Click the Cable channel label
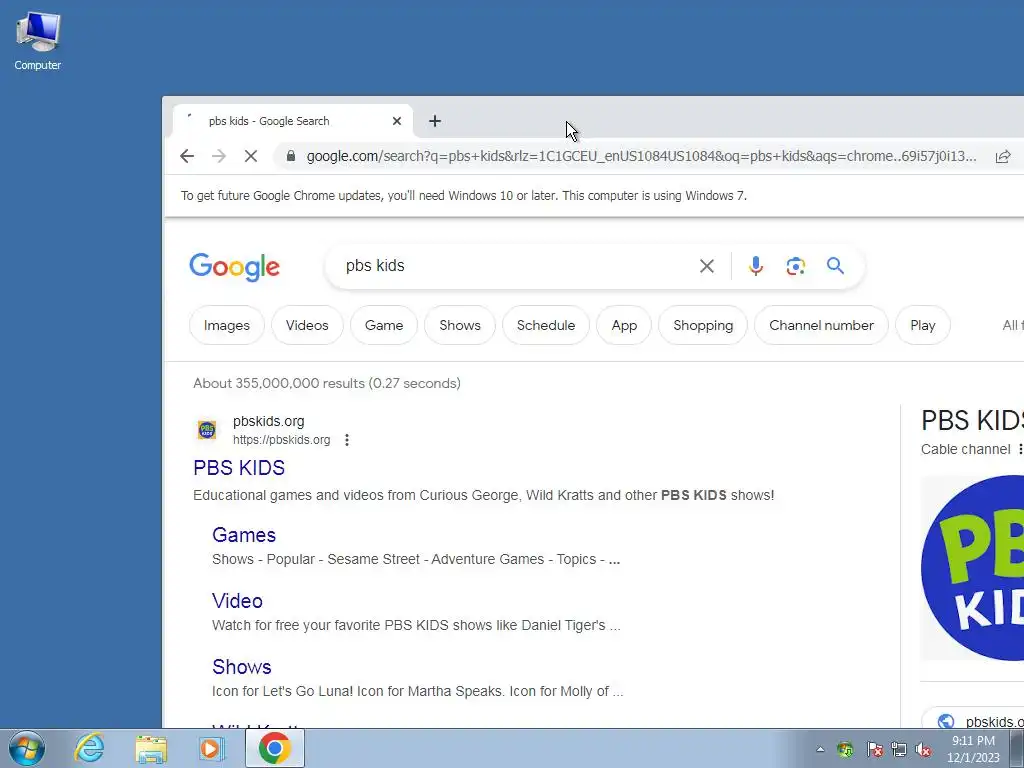The width and height of the screenshot is (1024, 768). pos(965,449)
